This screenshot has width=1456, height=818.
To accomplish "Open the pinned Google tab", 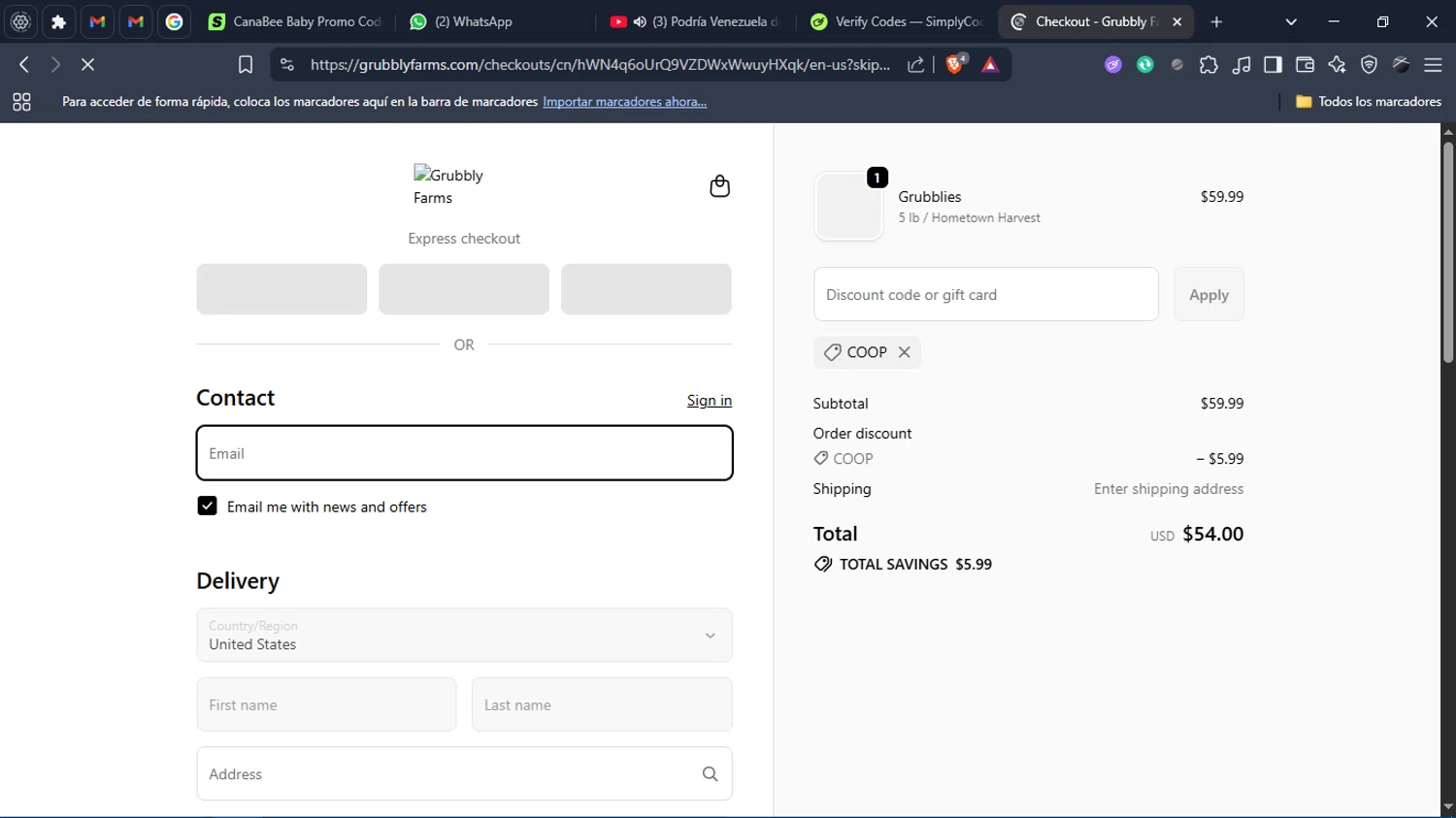I will [175, 21].
